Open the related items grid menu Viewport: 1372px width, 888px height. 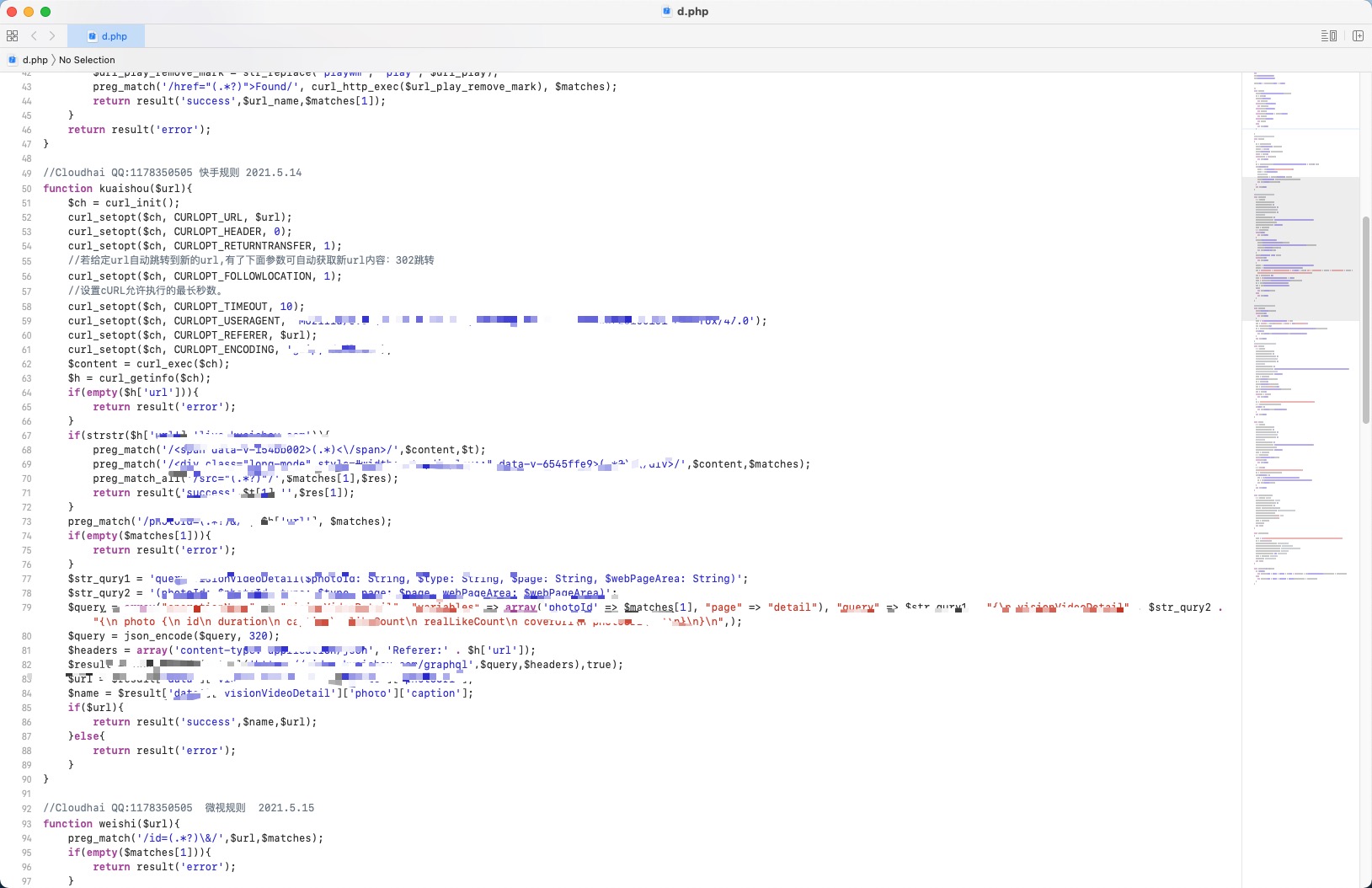point(12,36)
